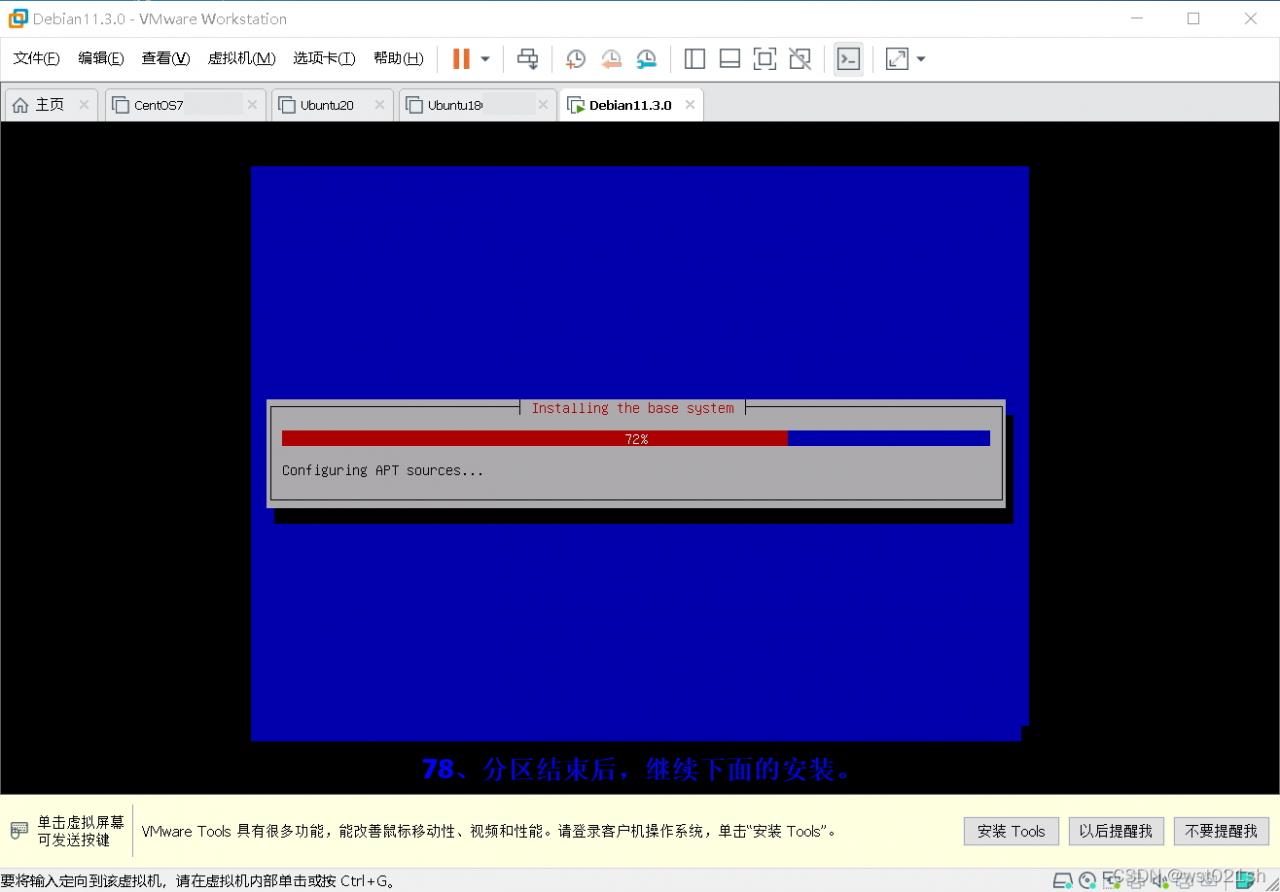Click the 单击虚拟屏幕 可发送按键 hint text

[81, 831]
